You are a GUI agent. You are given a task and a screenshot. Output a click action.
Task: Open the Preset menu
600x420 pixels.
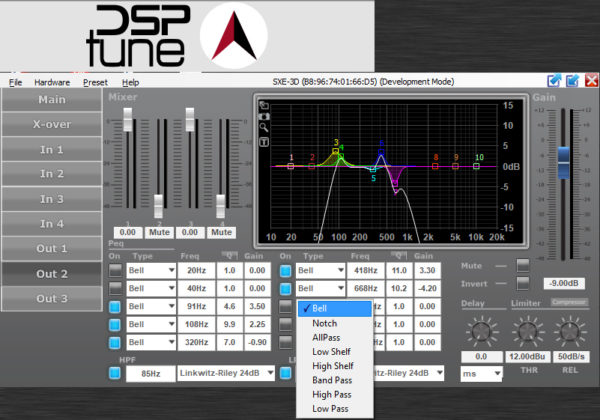(96, 82)
